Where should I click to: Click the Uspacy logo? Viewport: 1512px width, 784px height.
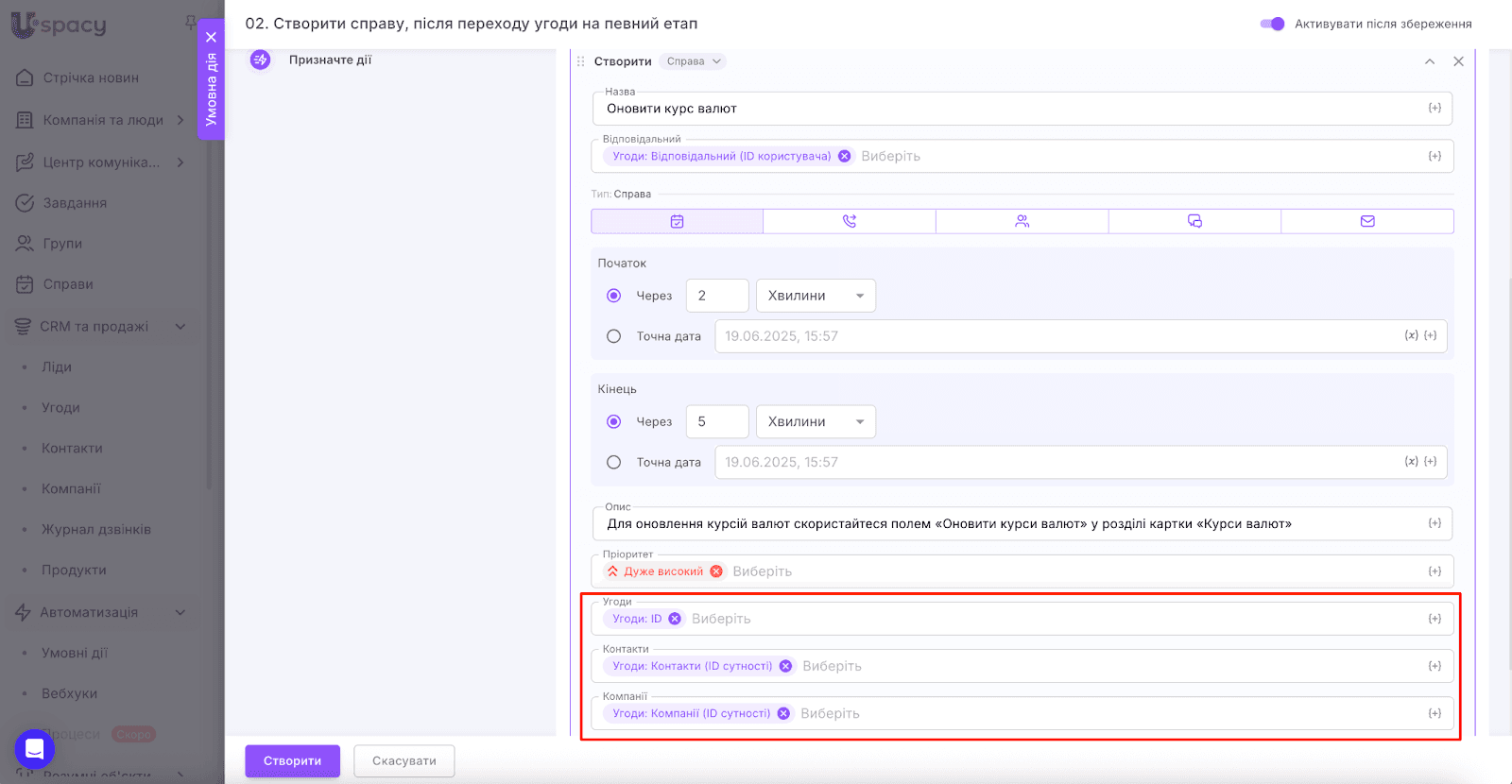59,25
